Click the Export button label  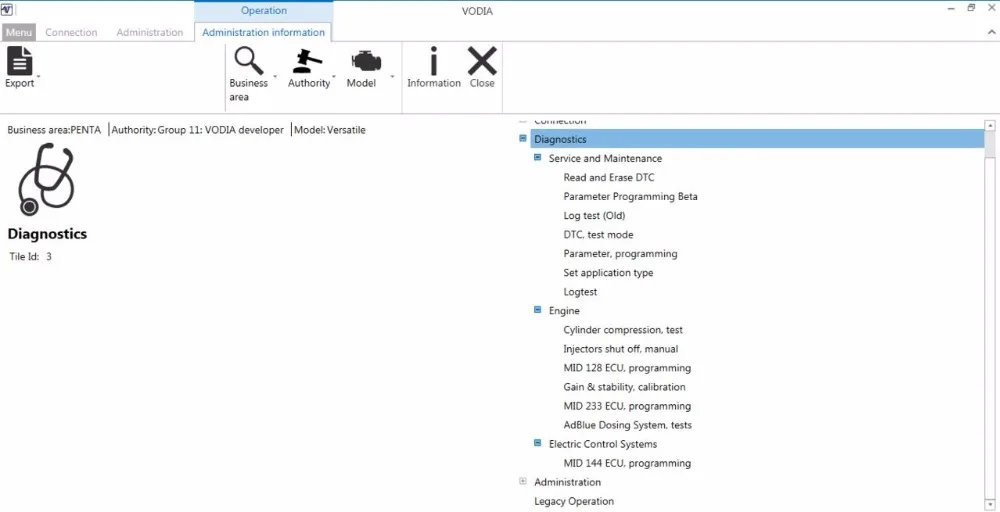(x=20, y=84)
